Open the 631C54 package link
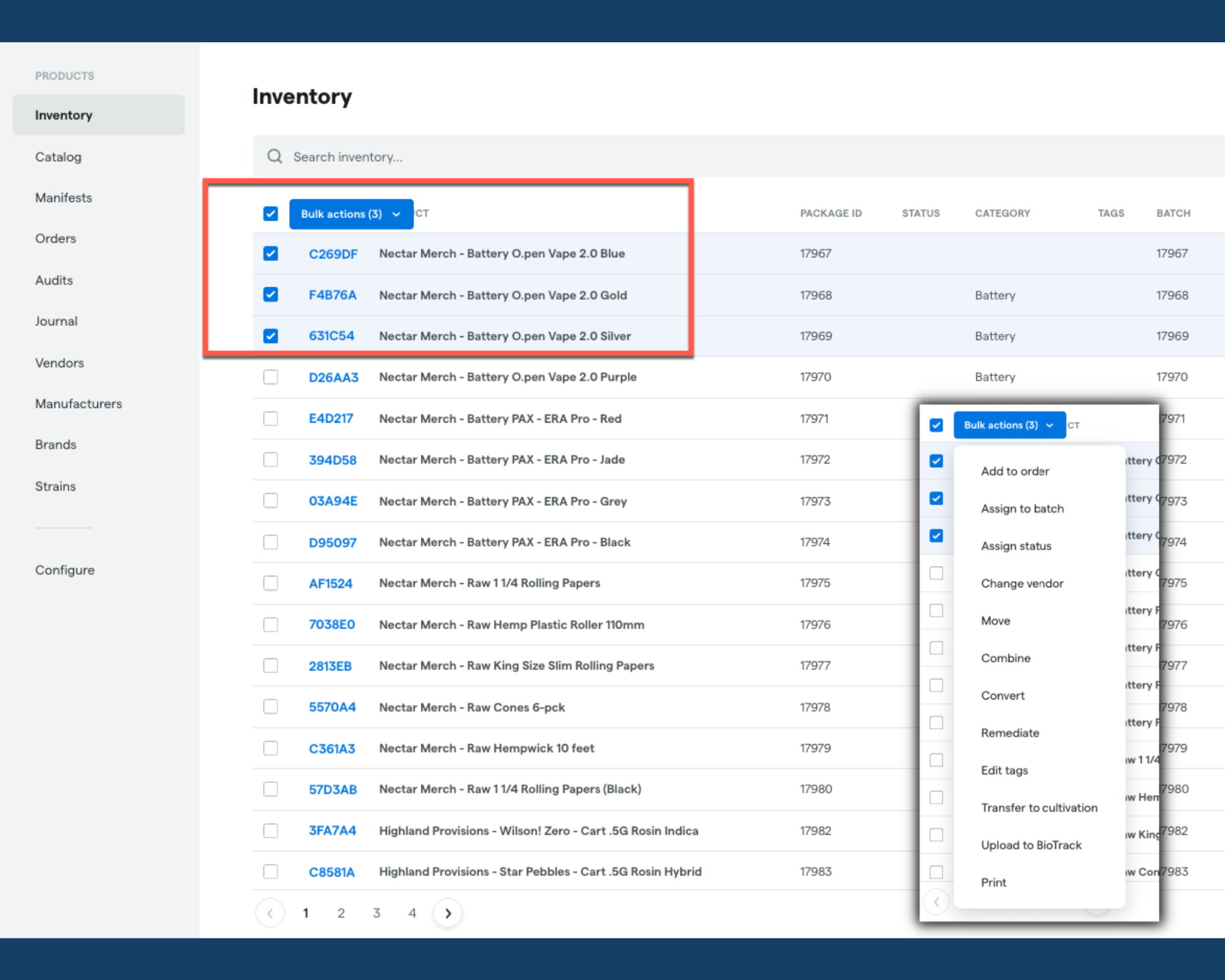This screenshot has width=1225, height=980. [x=331, y=336]
